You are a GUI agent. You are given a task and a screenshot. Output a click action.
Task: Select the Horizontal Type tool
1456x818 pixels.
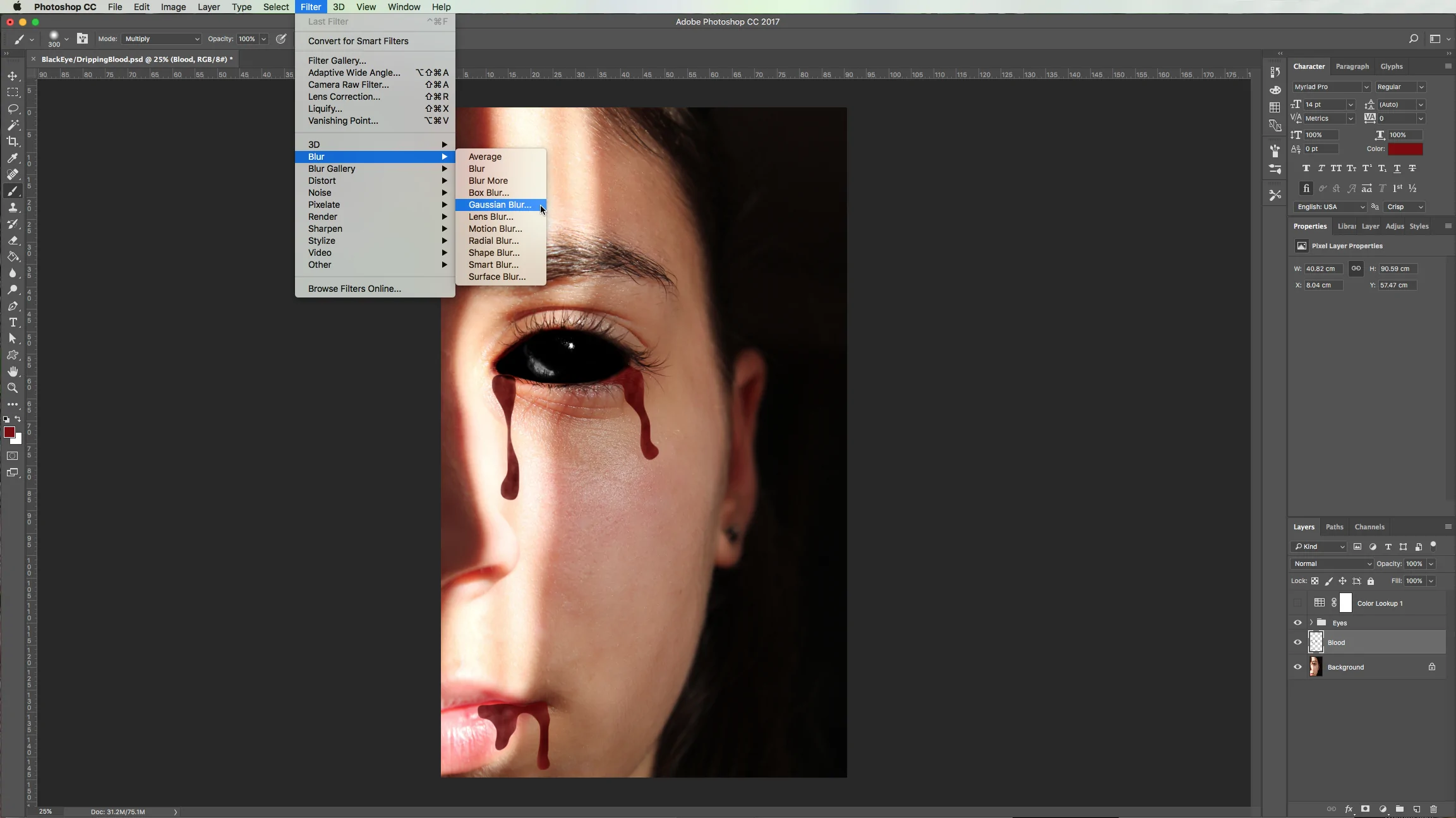13,322
